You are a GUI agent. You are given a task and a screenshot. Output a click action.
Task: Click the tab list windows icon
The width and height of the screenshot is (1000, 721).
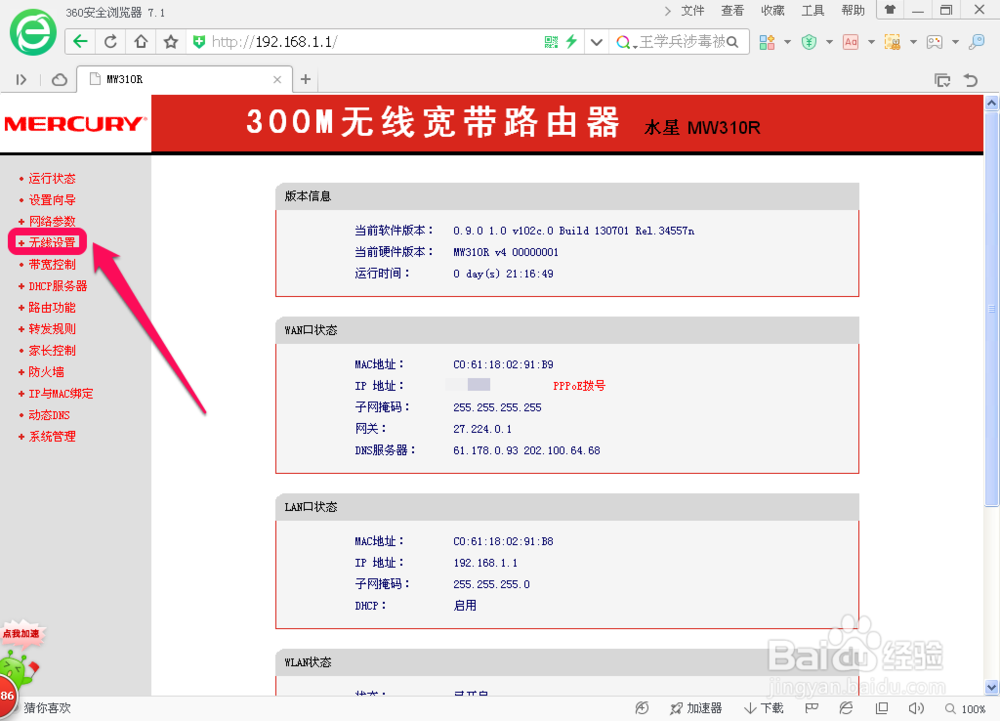(x=943, y=80)
